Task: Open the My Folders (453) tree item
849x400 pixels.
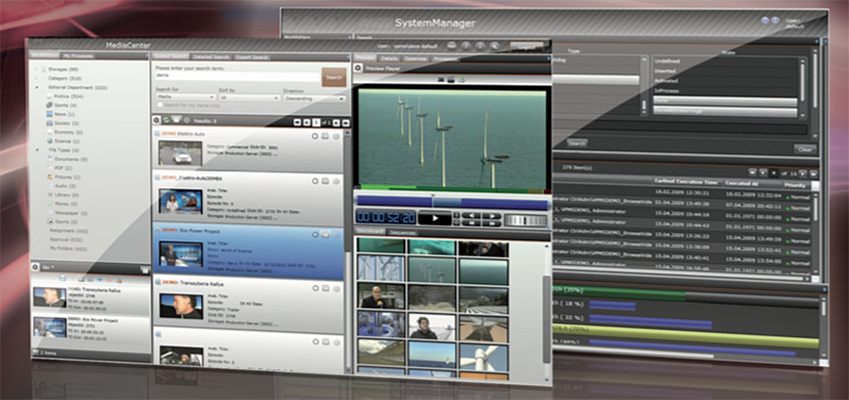Action: (x=68, y=249)
